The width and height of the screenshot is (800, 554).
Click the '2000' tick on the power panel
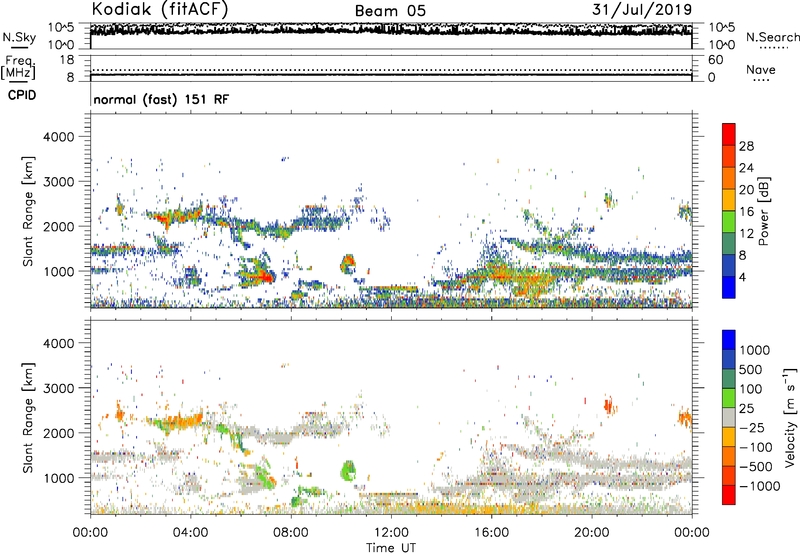coord(59,226)
